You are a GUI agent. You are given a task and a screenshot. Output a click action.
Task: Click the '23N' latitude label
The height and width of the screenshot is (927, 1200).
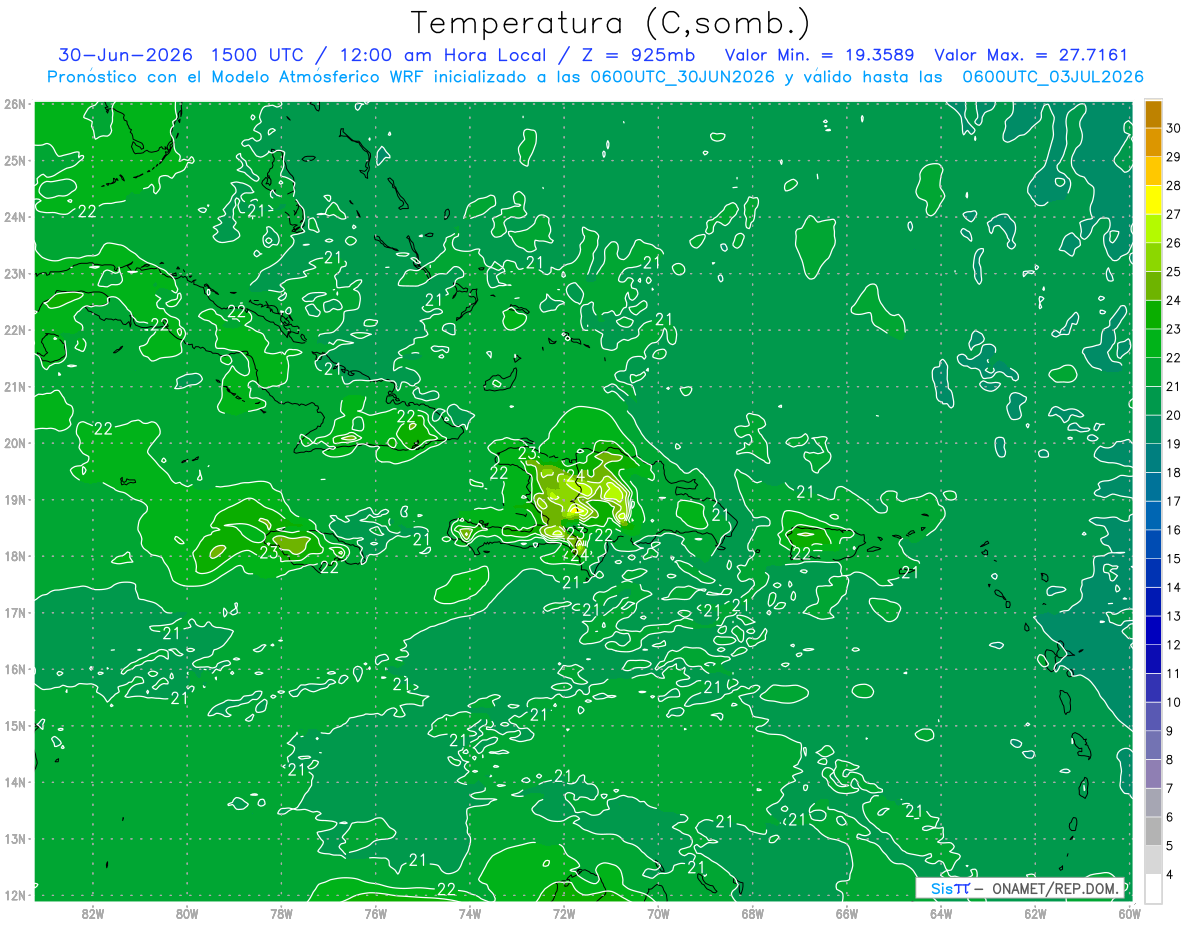point(15,273)
